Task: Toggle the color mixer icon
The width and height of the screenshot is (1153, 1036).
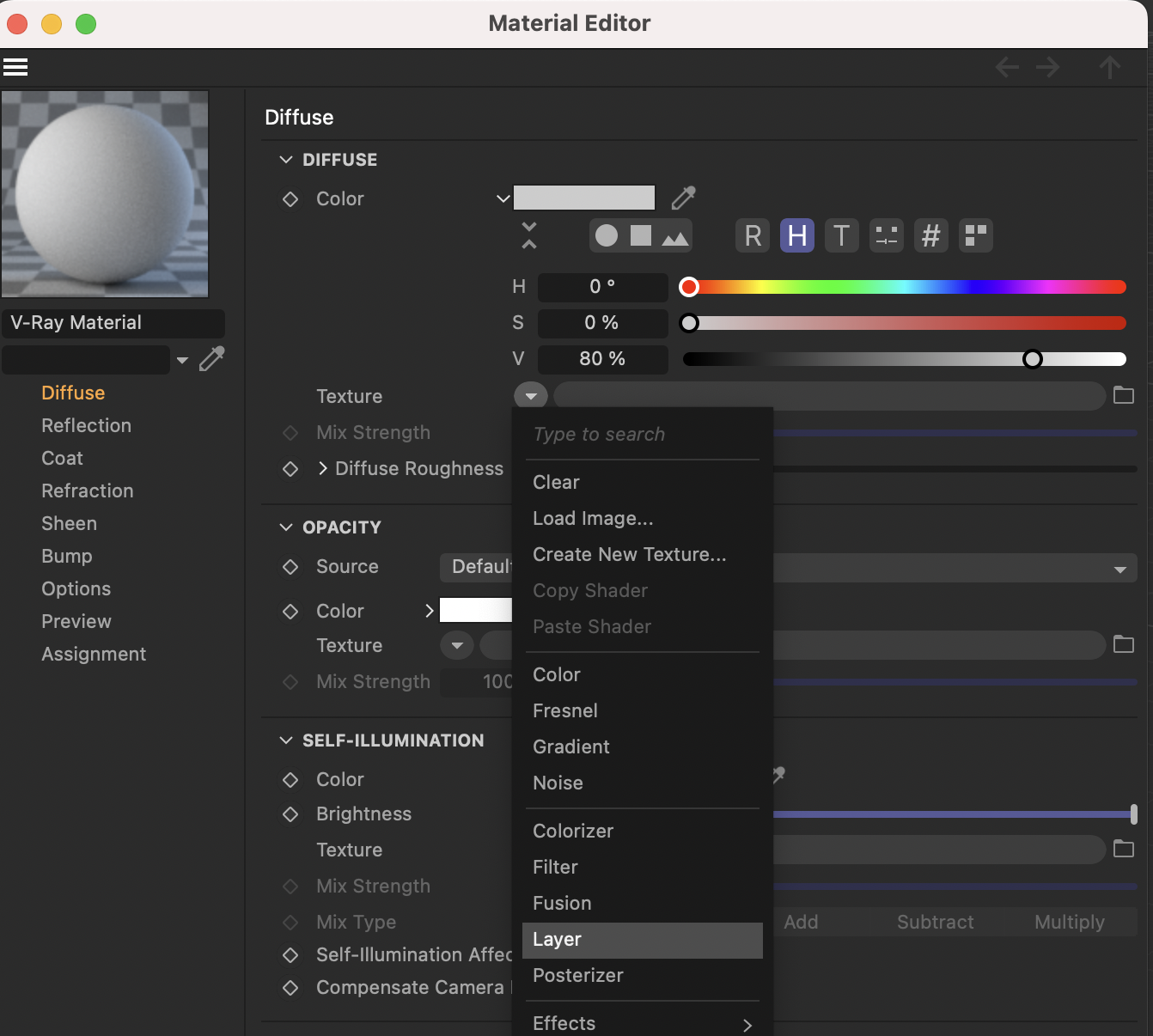Action: (x=887, y=235)
